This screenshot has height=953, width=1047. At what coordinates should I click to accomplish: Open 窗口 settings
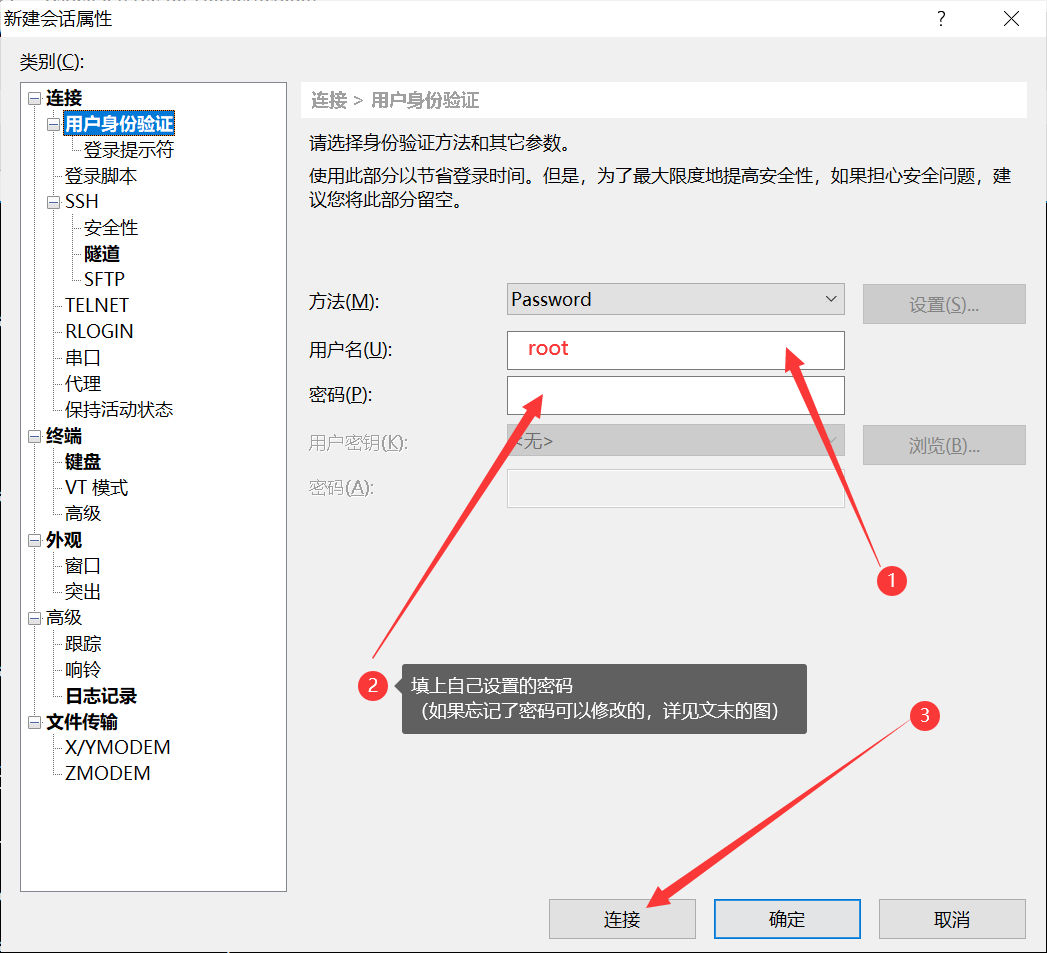tap(83, 566)
